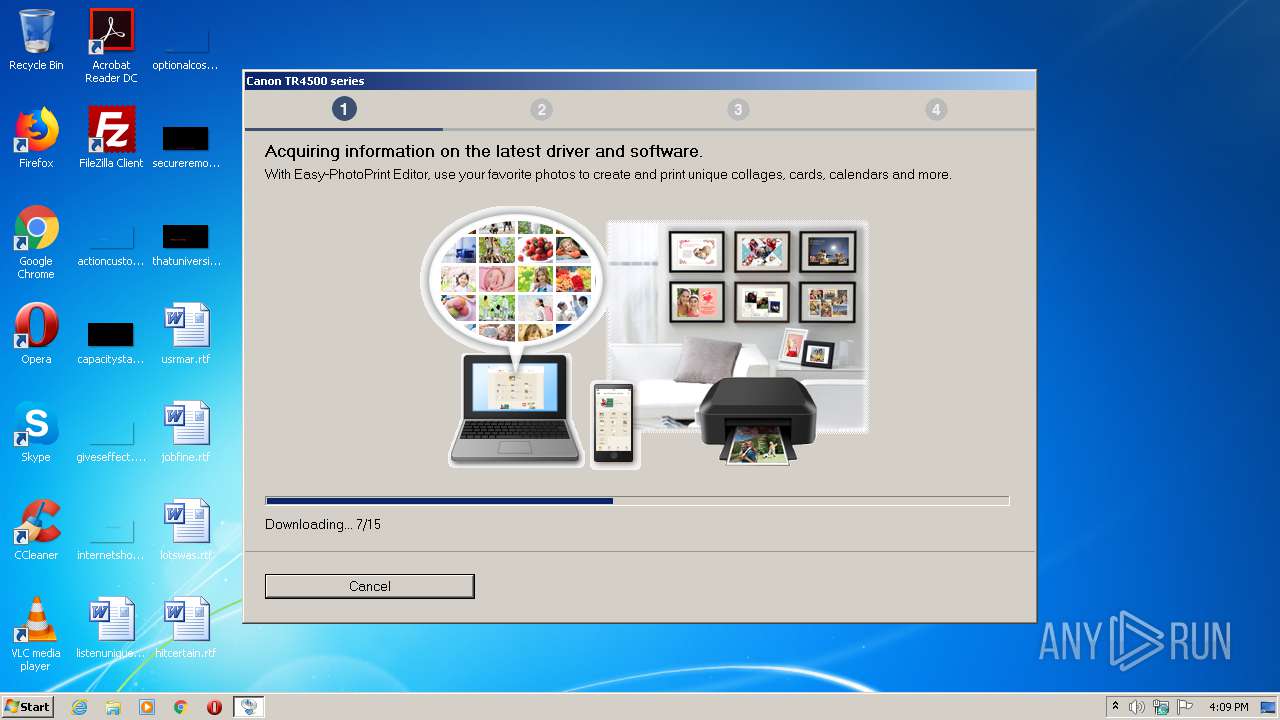Viewport: 1280px width, 720px height.
Task: Open Action Center flag tray icon
Action: click(1184, 707)
